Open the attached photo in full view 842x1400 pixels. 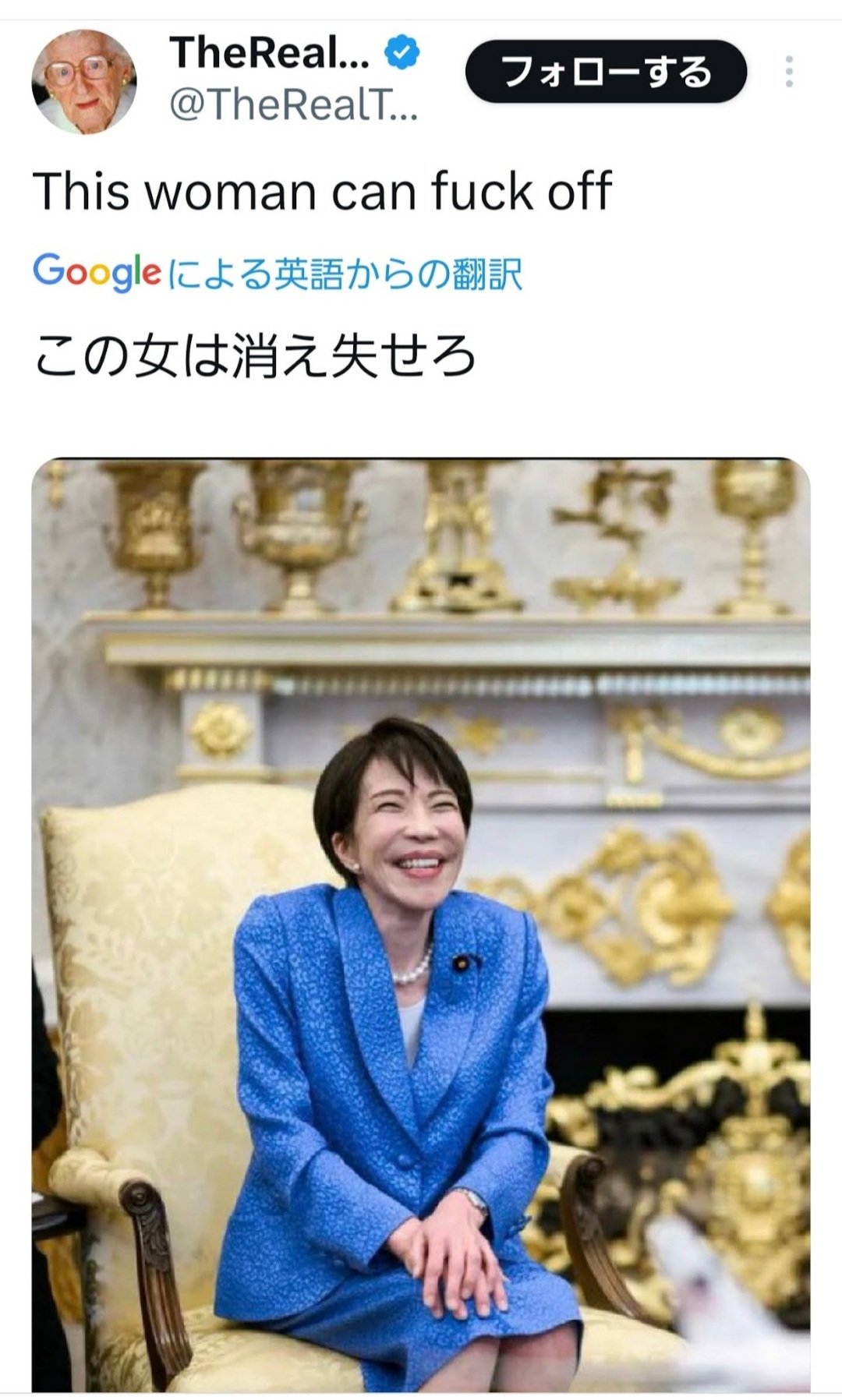(421, 925)
